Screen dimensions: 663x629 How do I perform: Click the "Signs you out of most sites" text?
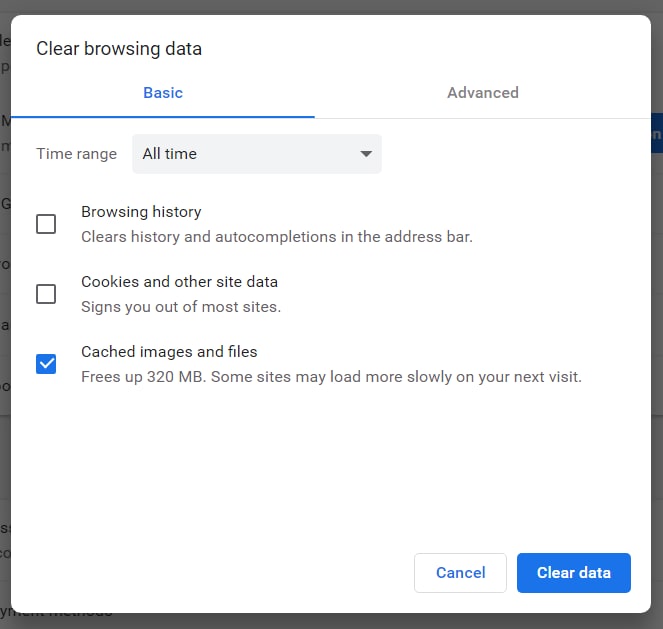pos(180,307)
